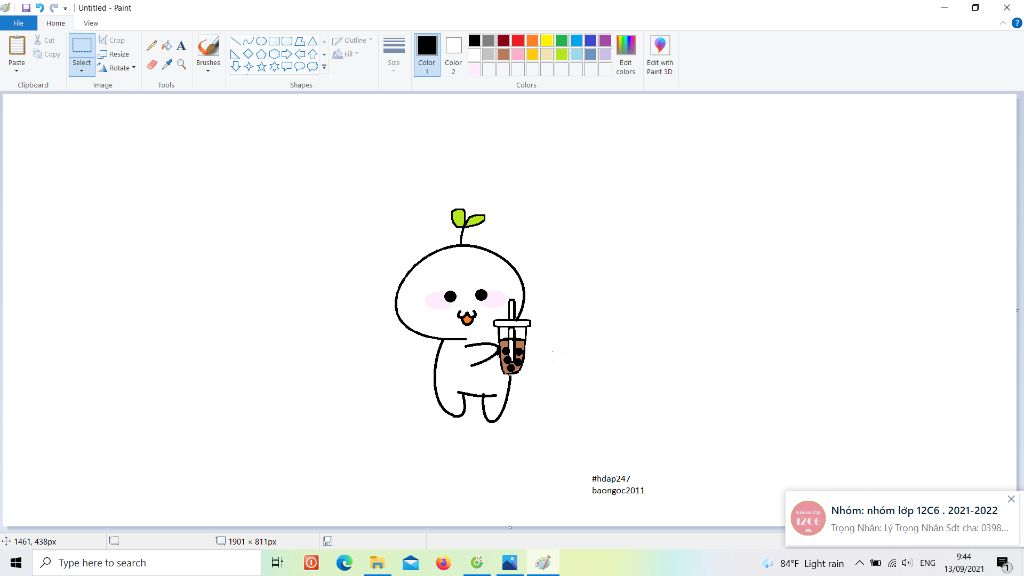Choose the Right arrow shape

[x=287, y=54]
